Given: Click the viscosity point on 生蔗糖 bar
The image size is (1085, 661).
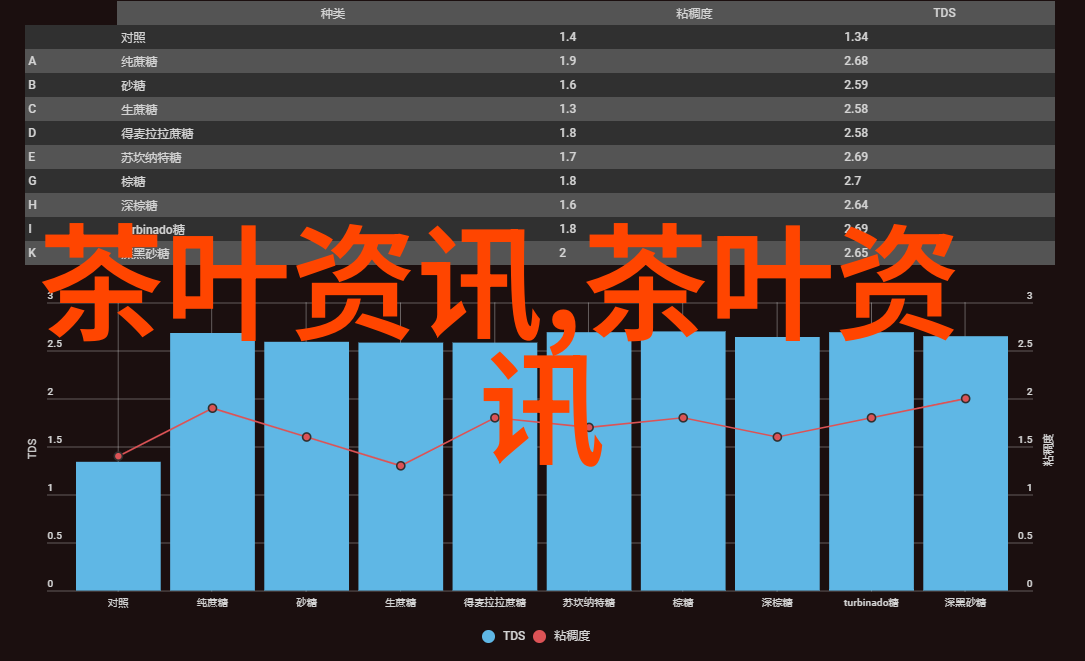Looking at the screenshot, I should [401, 466].
